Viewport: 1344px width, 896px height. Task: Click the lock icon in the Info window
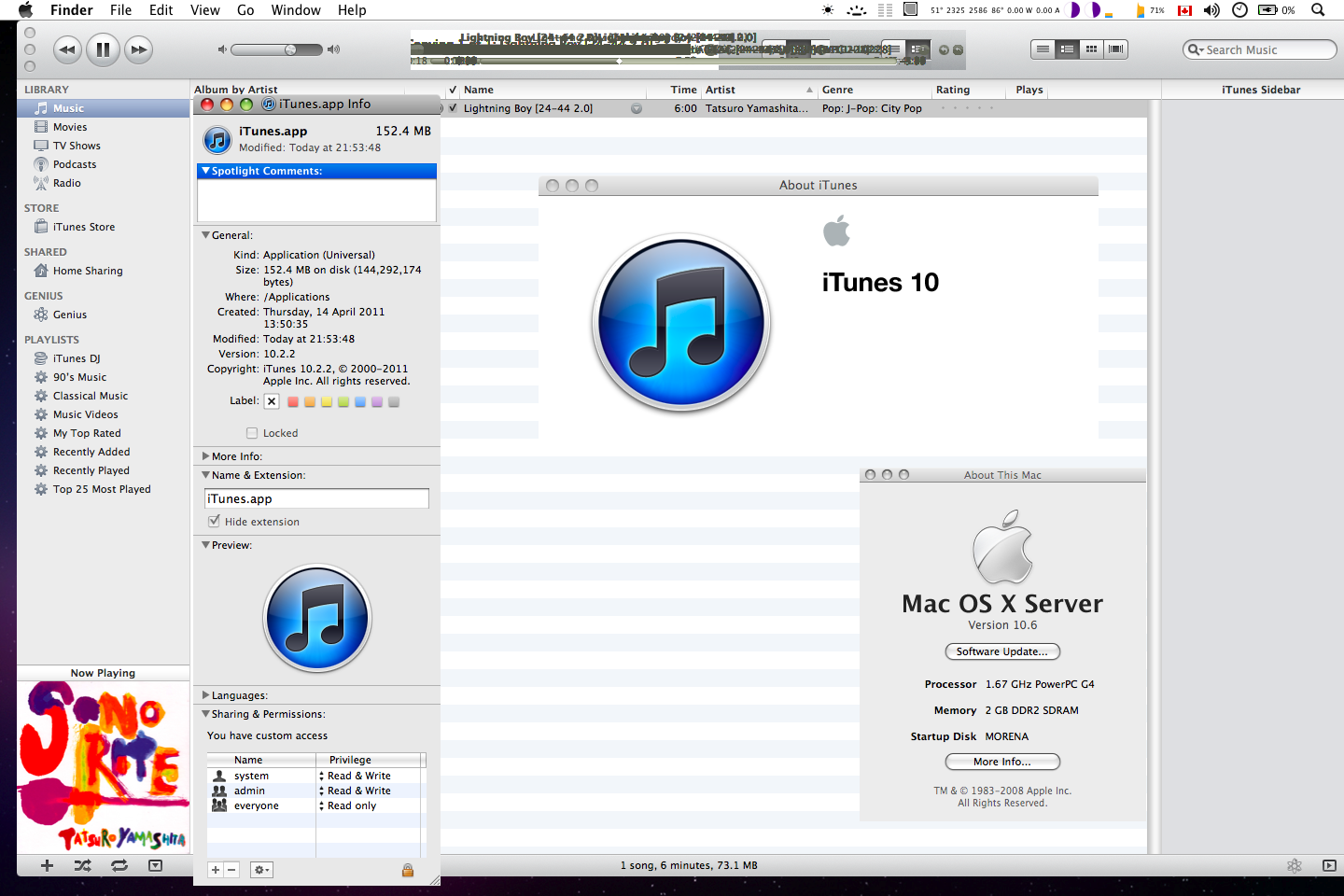pyautogui.click(x=408, y=870)
